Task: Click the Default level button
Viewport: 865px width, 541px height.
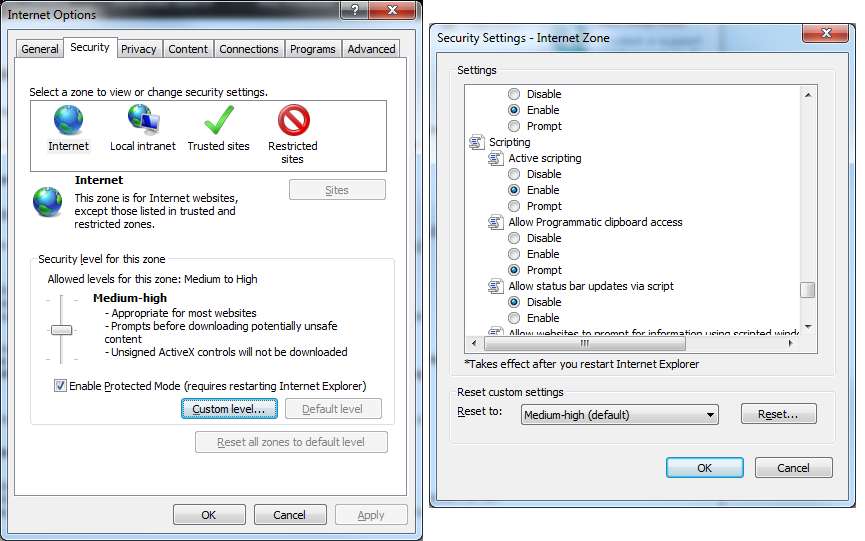Action: pos(333,409)
